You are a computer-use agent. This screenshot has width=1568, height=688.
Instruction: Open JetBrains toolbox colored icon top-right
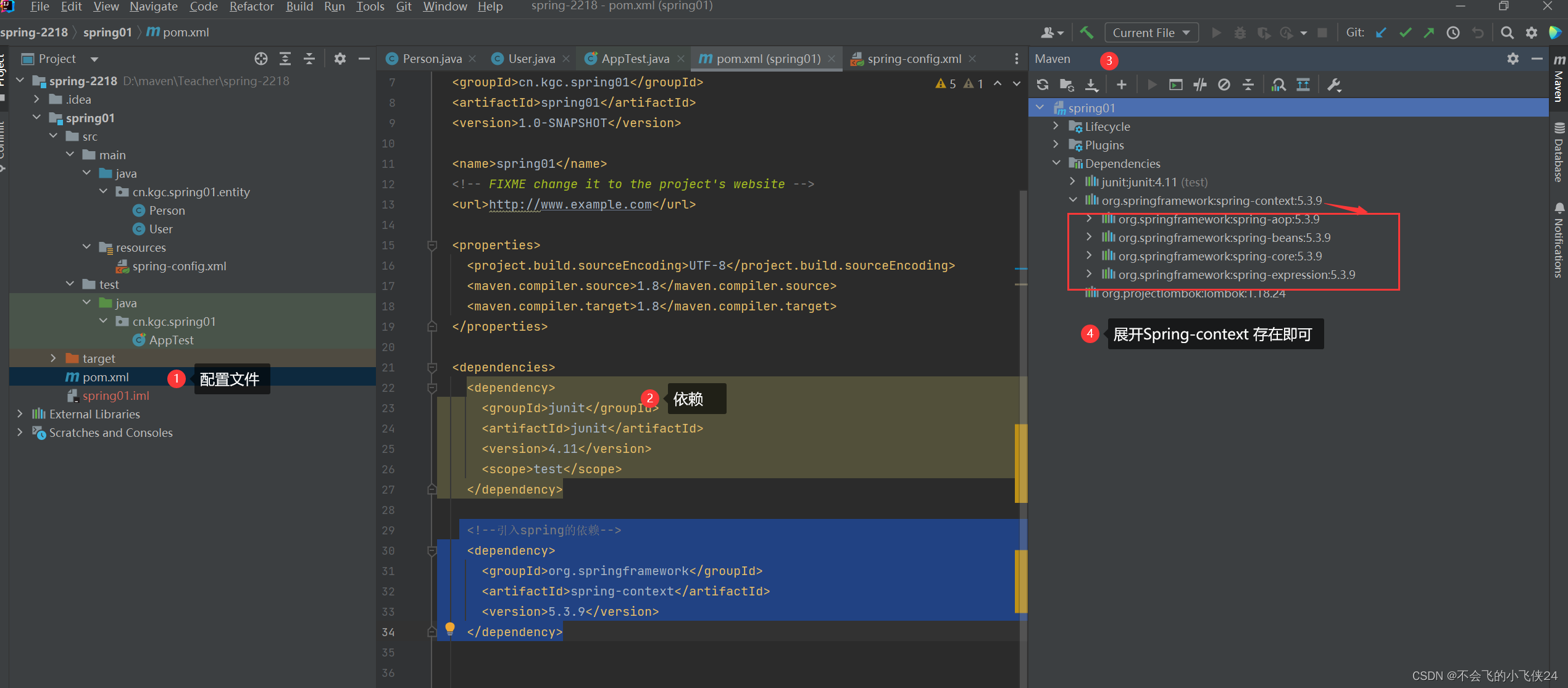1554,33
